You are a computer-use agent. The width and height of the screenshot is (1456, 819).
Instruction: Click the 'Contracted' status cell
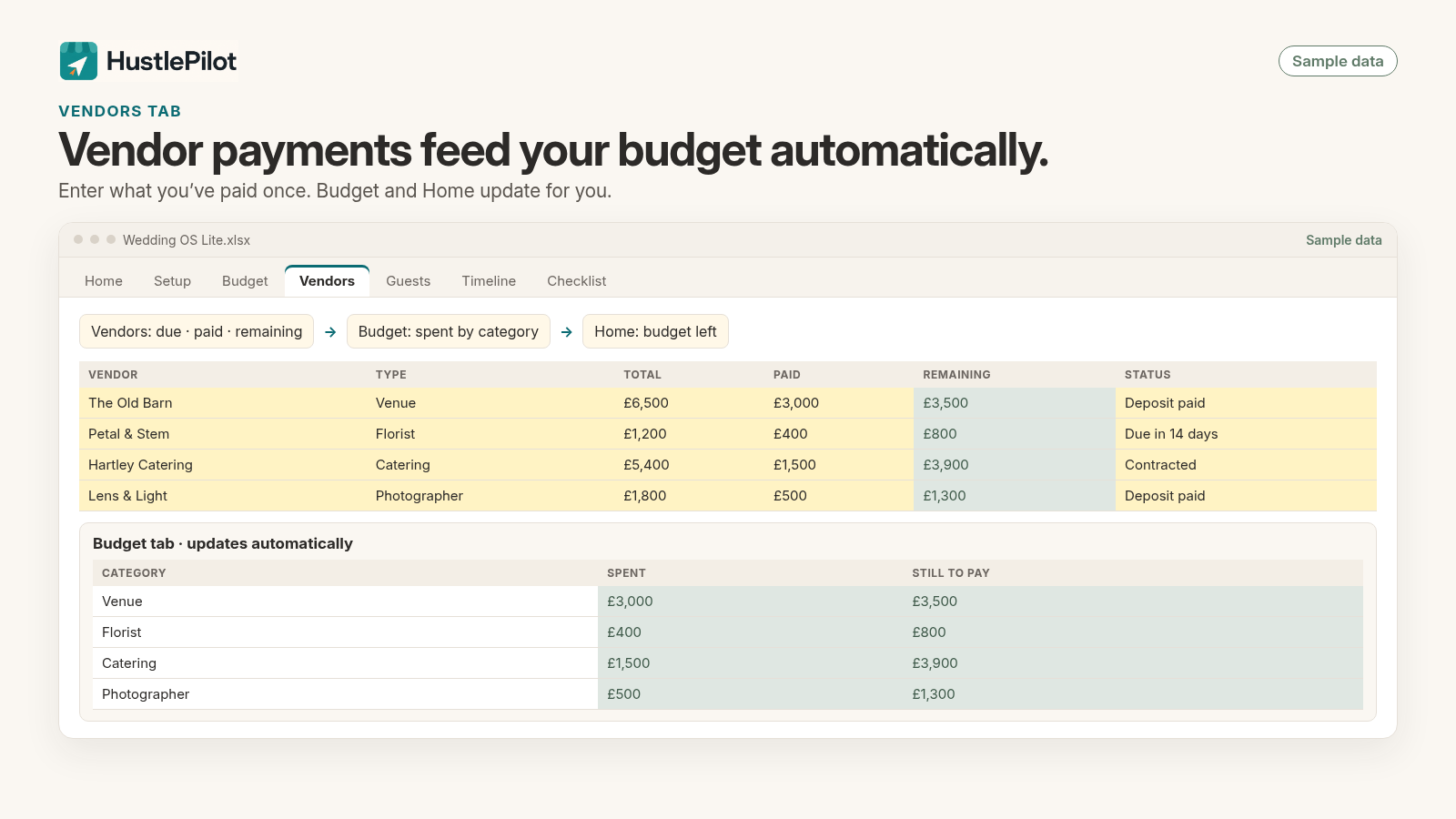1246,465
